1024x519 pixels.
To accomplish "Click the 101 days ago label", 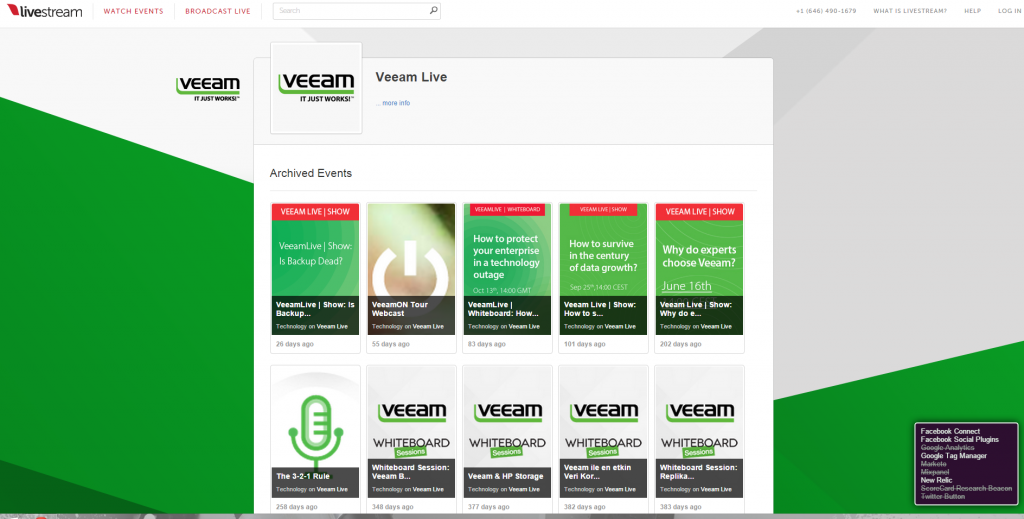I will 584,344.
